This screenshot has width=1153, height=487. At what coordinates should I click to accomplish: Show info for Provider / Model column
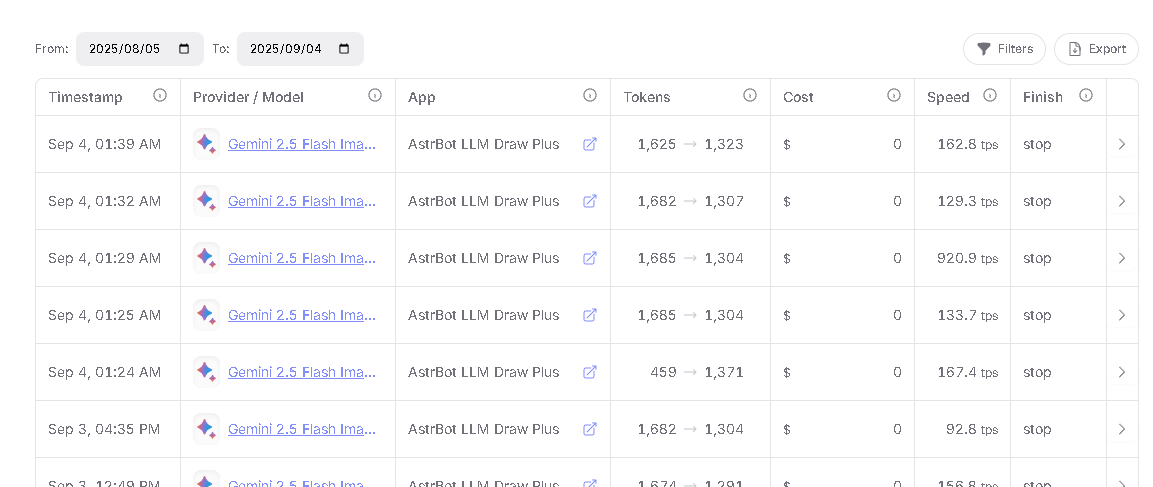375,95
